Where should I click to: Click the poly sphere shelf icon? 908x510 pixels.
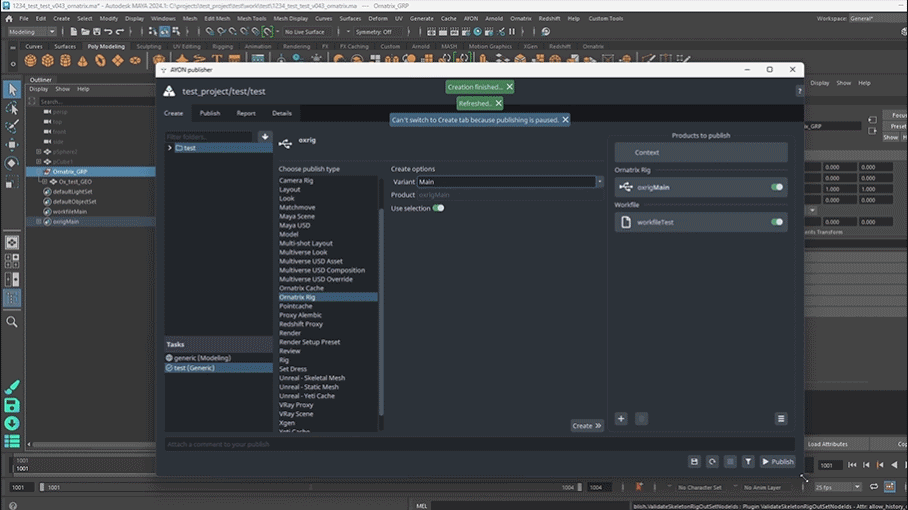pos(30,60)
